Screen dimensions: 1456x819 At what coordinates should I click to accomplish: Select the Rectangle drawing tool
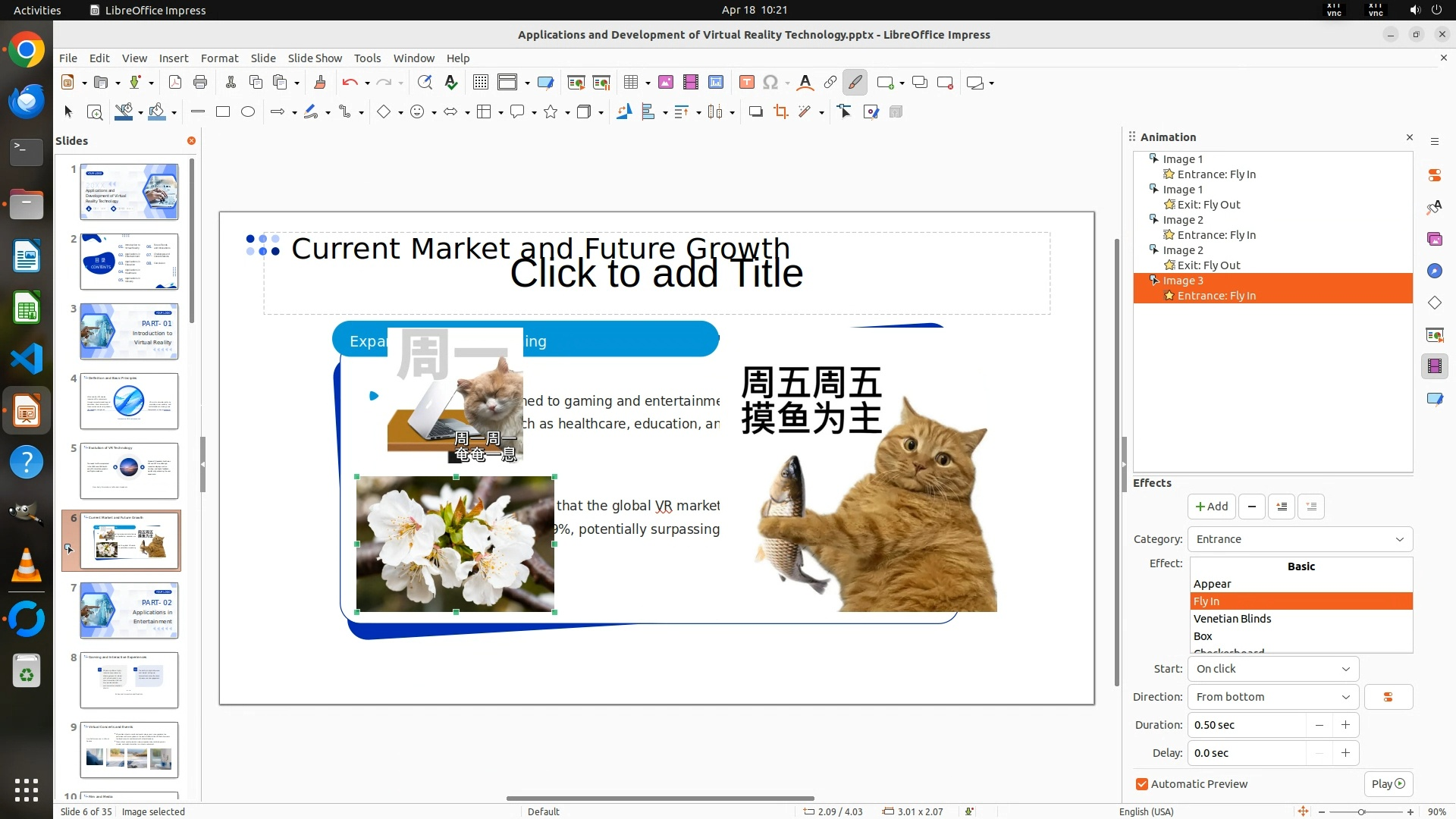[x=222, y=112]
